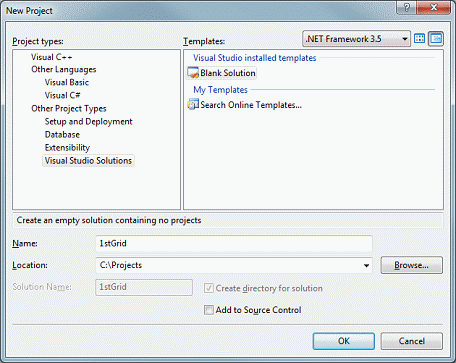Click the Cancel button
This screenshot has width=456, height=363.
point(412,341)
